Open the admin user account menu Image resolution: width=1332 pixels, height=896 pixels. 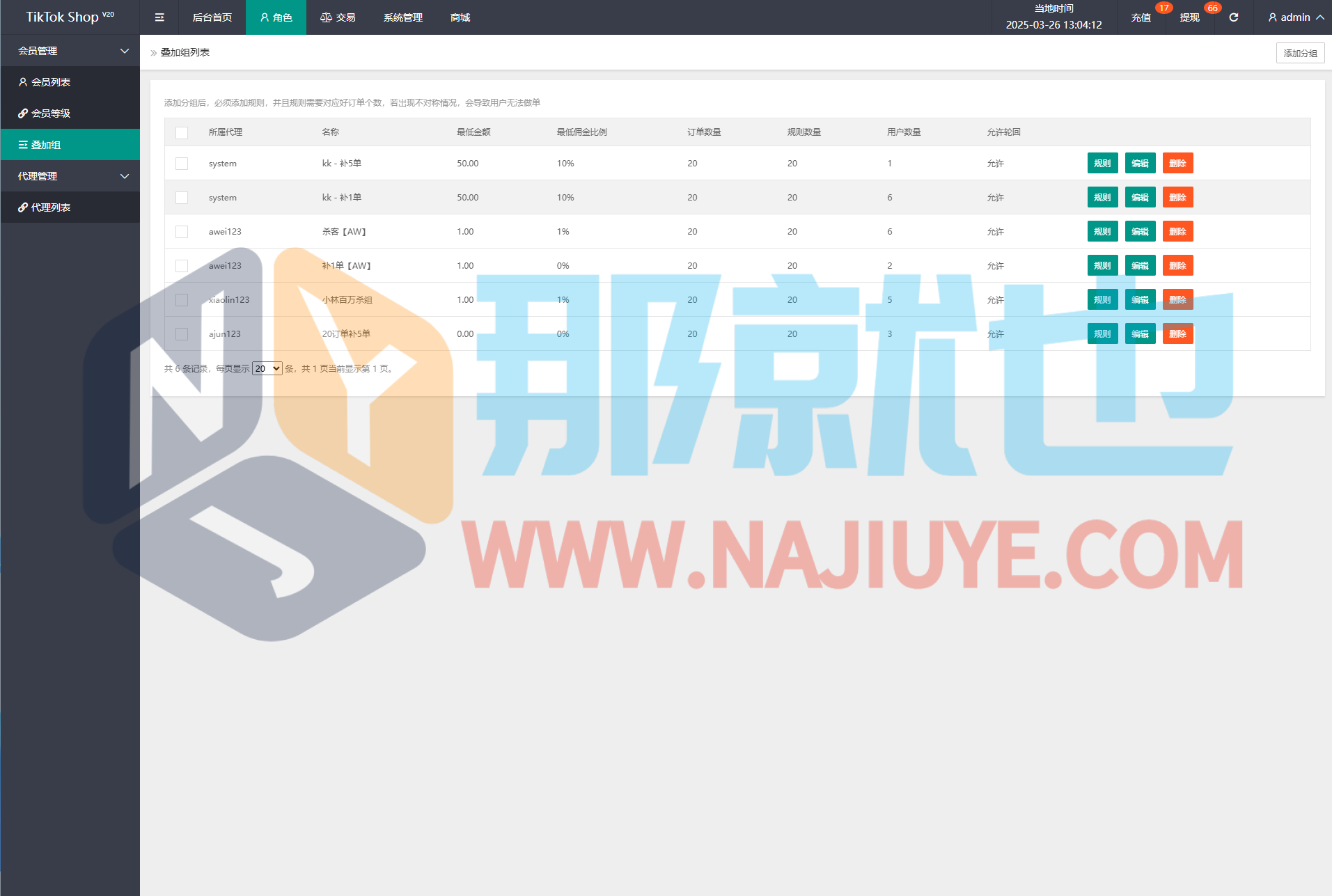(x=1295, y=17)
